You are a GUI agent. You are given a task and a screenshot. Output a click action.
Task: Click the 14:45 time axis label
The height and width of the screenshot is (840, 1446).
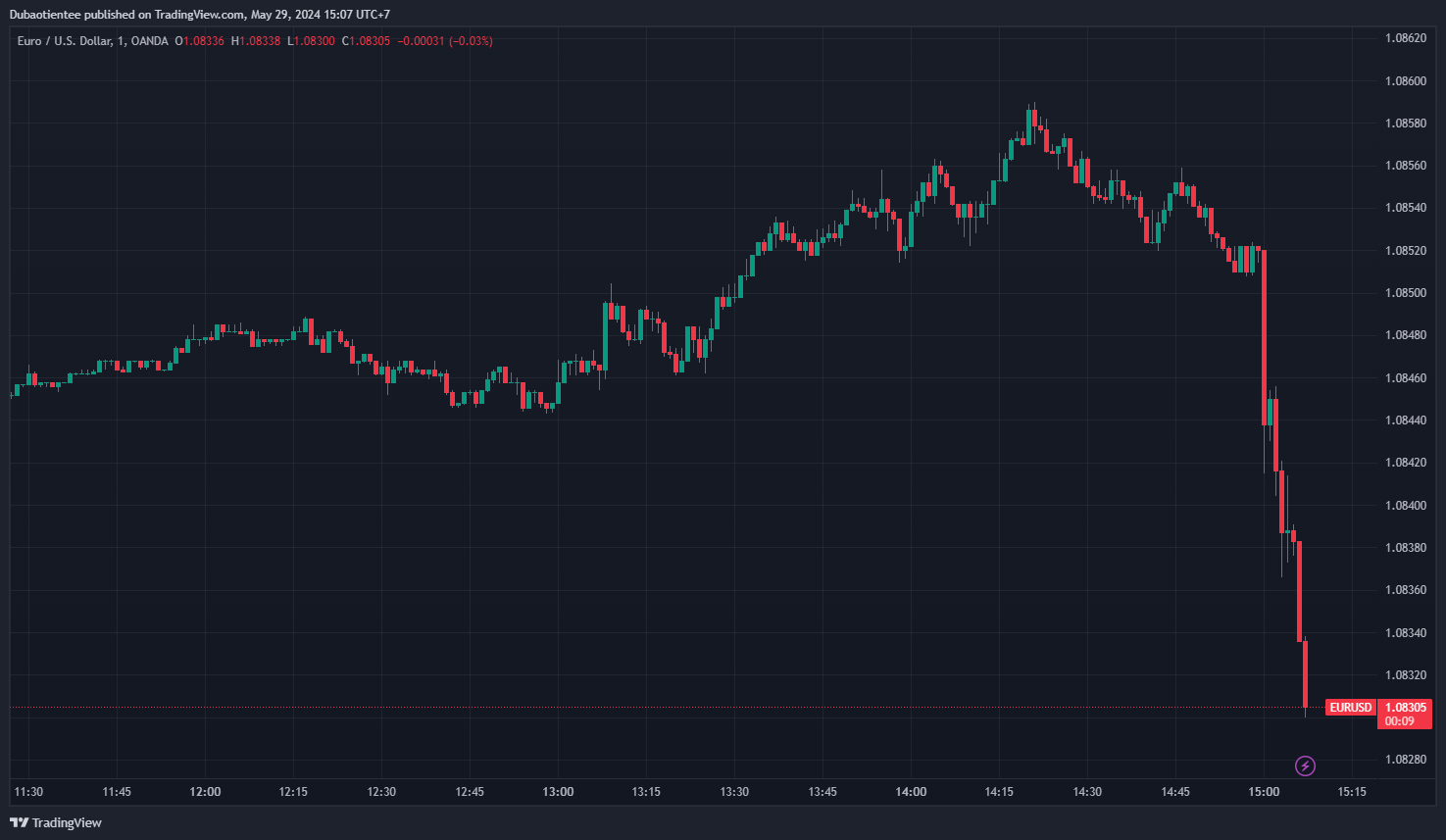click(1175, 792)
